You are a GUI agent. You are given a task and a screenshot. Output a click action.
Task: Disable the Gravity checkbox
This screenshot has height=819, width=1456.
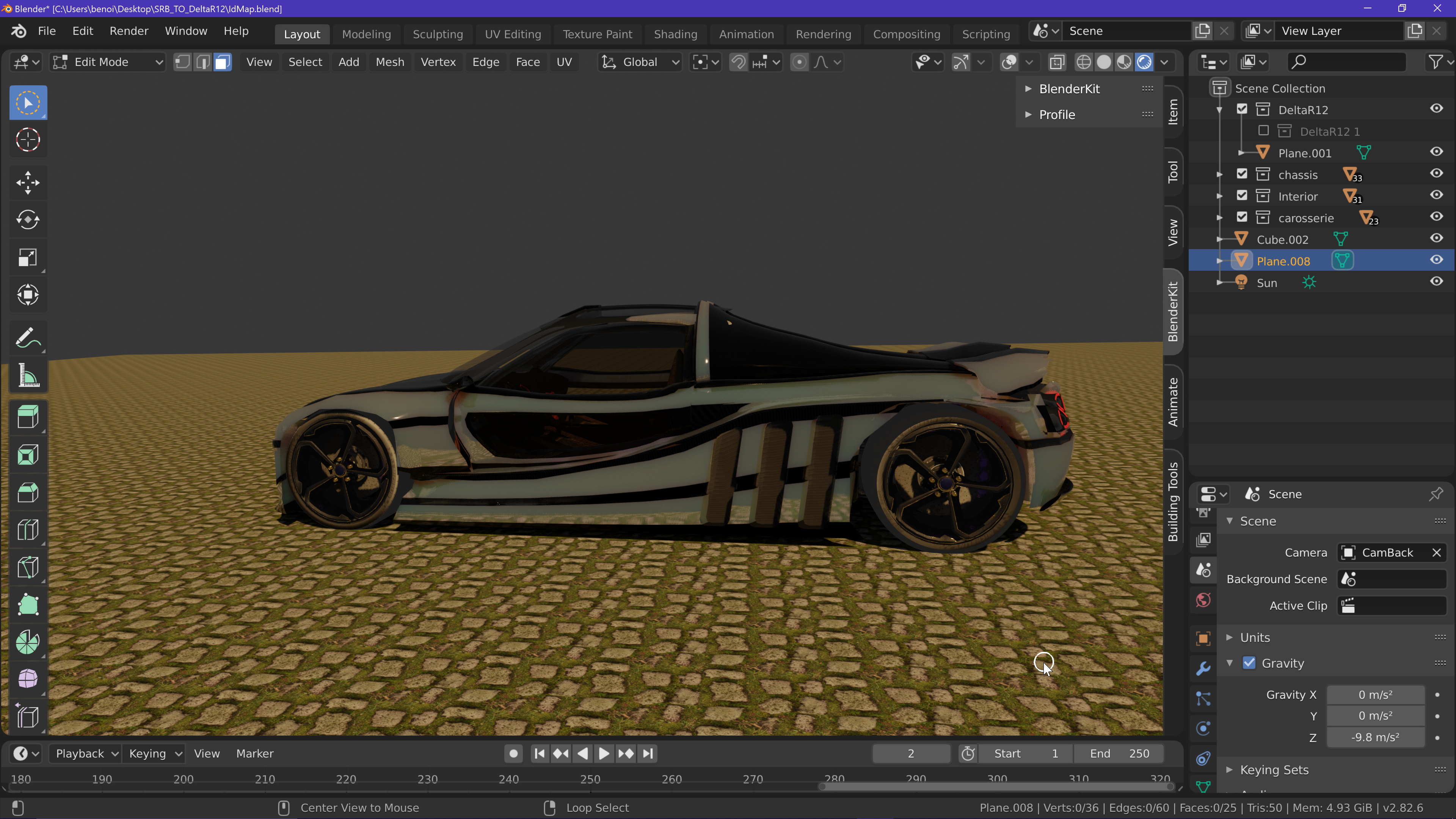pyautogui.click(x=1249, y=663)
